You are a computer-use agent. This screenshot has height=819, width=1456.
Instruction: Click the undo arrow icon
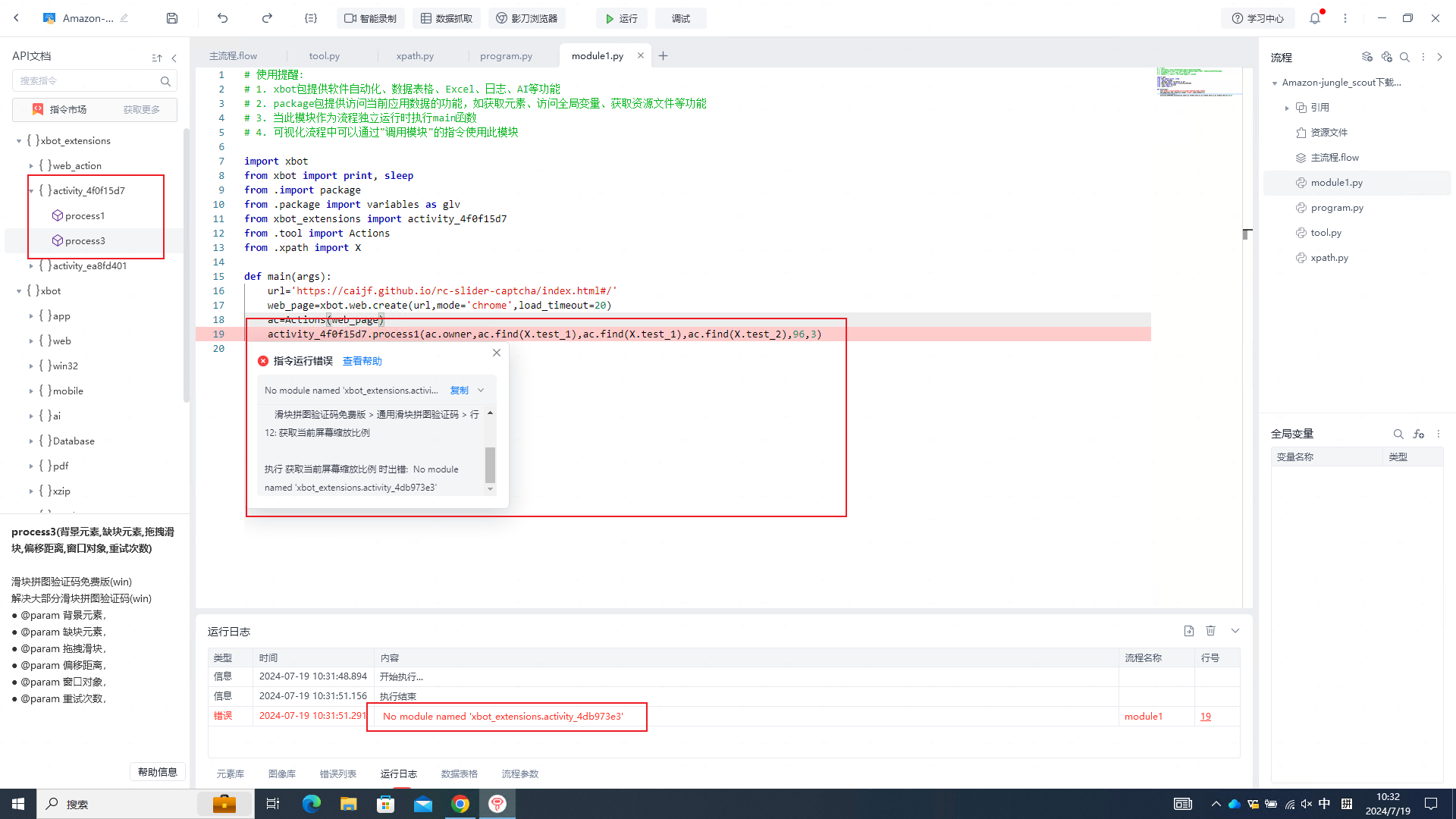click(x=222, y=18)
